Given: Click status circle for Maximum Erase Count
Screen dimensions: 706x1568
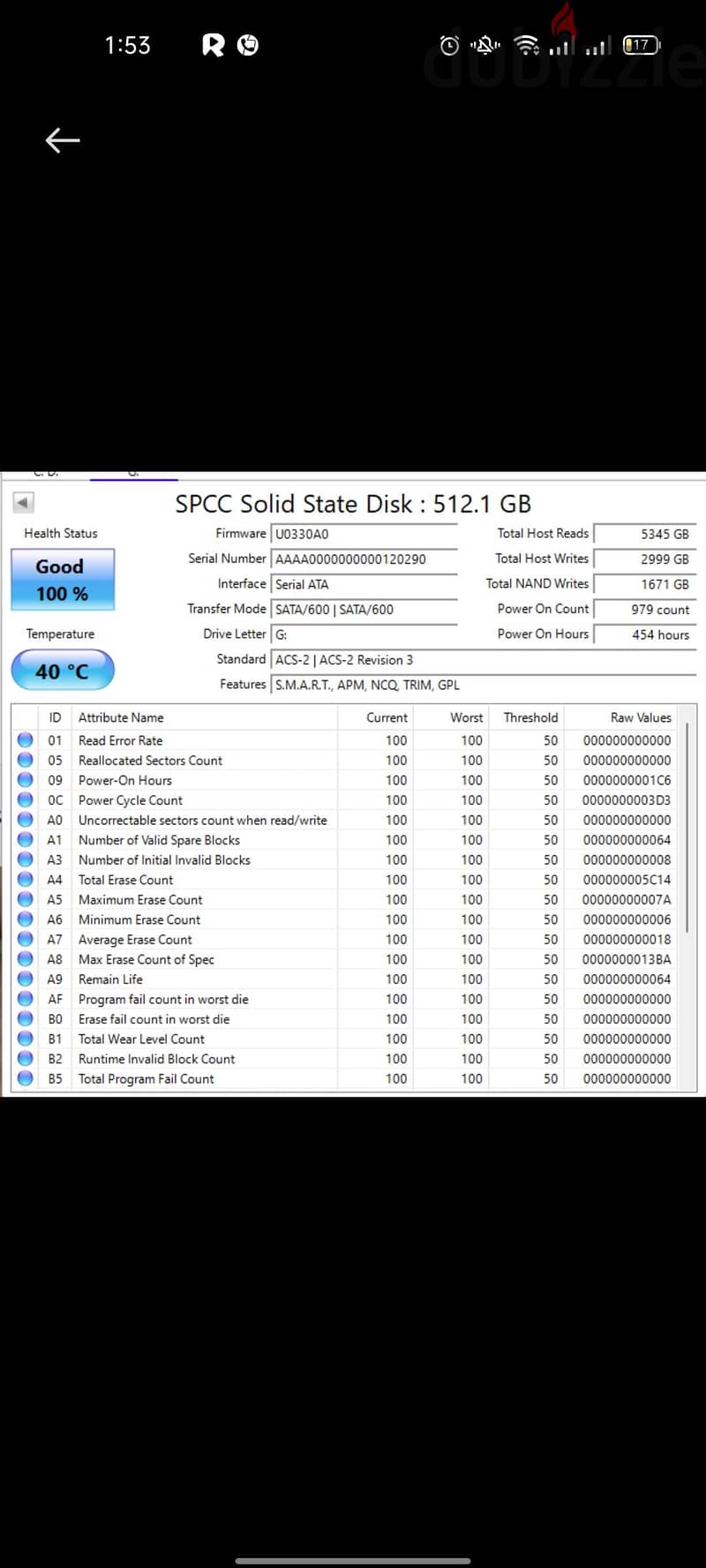Looking at the screenshot, I should pyautogui.click(x=26, y=899).
